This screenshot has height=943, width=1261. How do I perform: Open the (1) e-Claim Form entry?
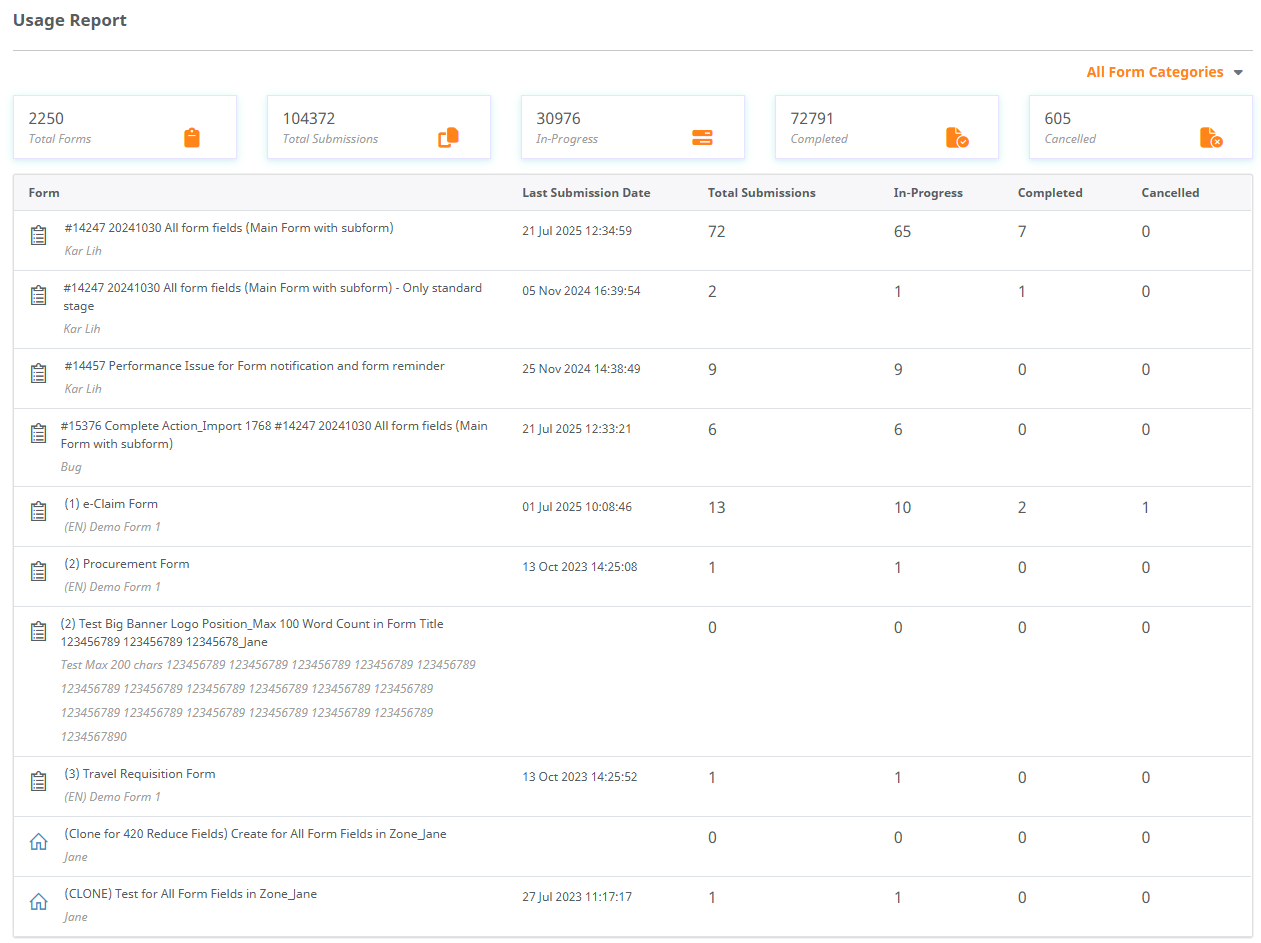tap(111, 504)
